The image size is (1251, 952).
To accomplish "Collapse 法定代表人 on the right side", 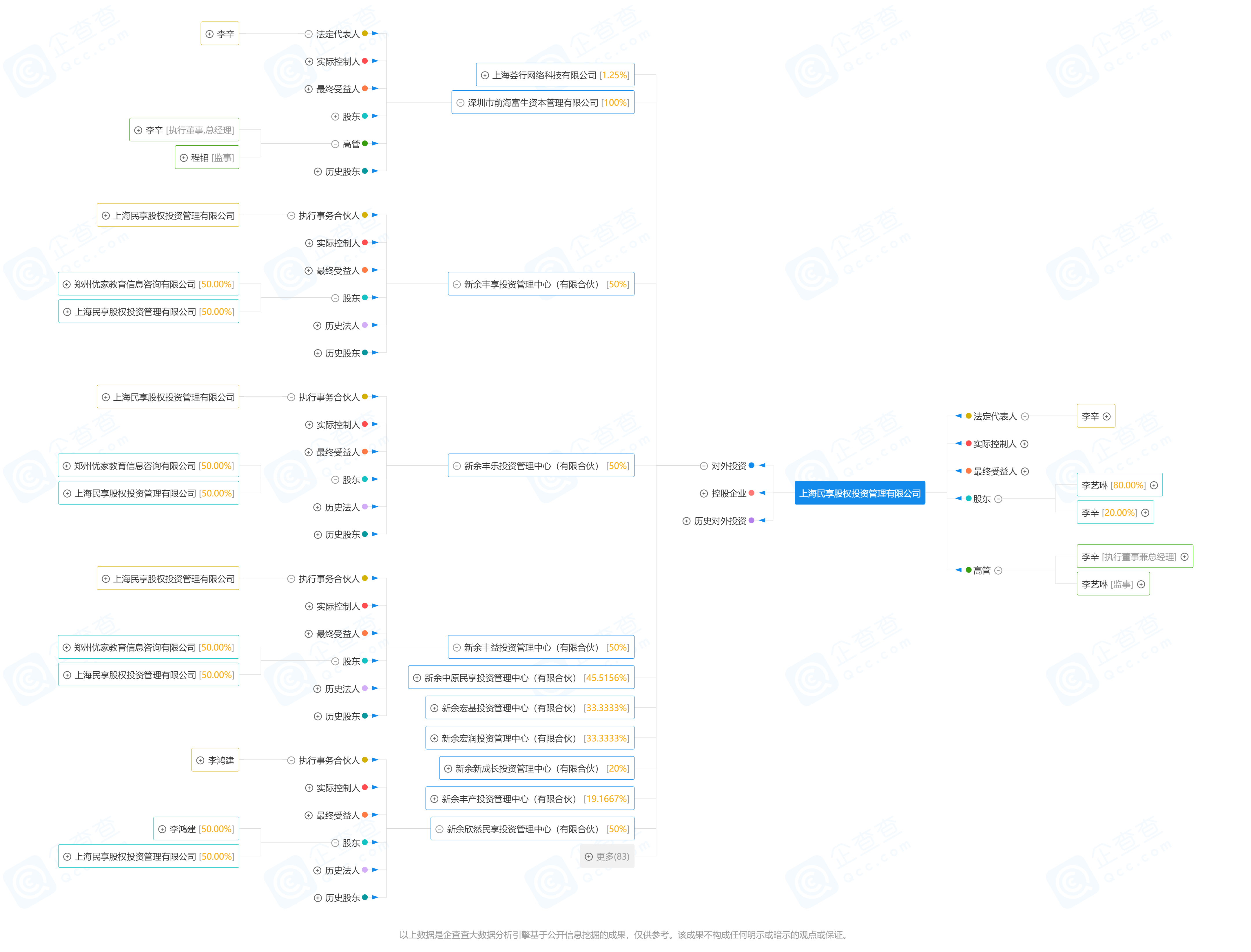I will point(1024,416).
